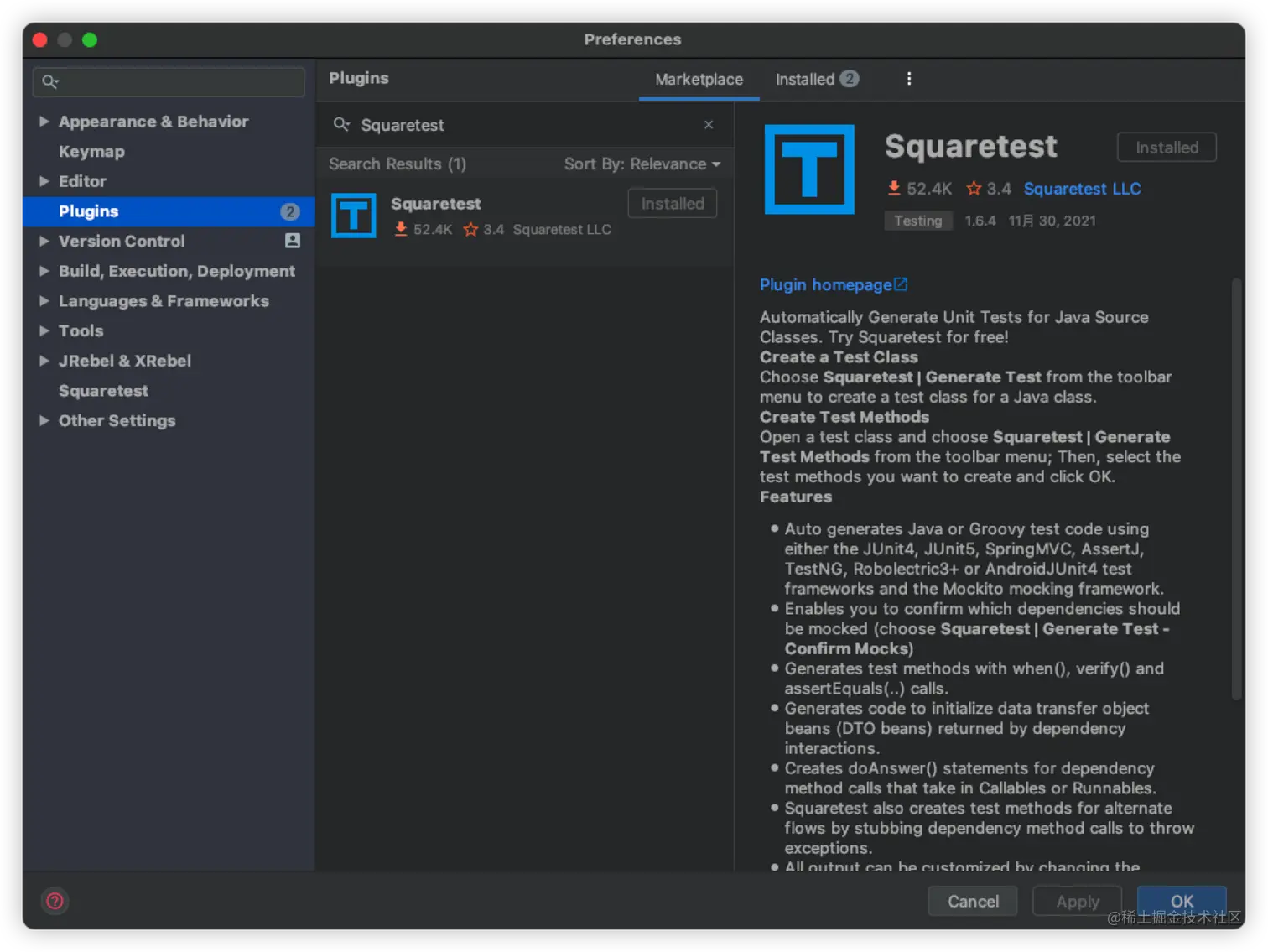Click the Squaretest title in details pane
Screen dimensions: 1268x952
click(x=970, y=146)
